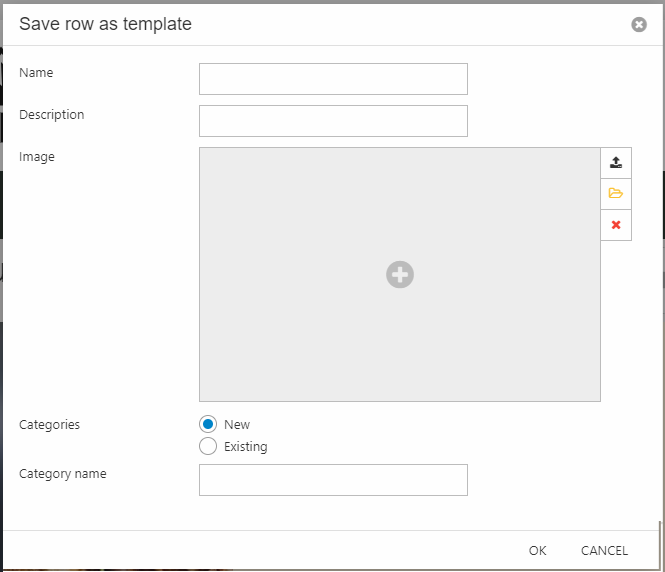Click the plus icon in image placeholder
The height and width of the screenshot is (572, 665).
pyautogui.click(x=400, y=275)
